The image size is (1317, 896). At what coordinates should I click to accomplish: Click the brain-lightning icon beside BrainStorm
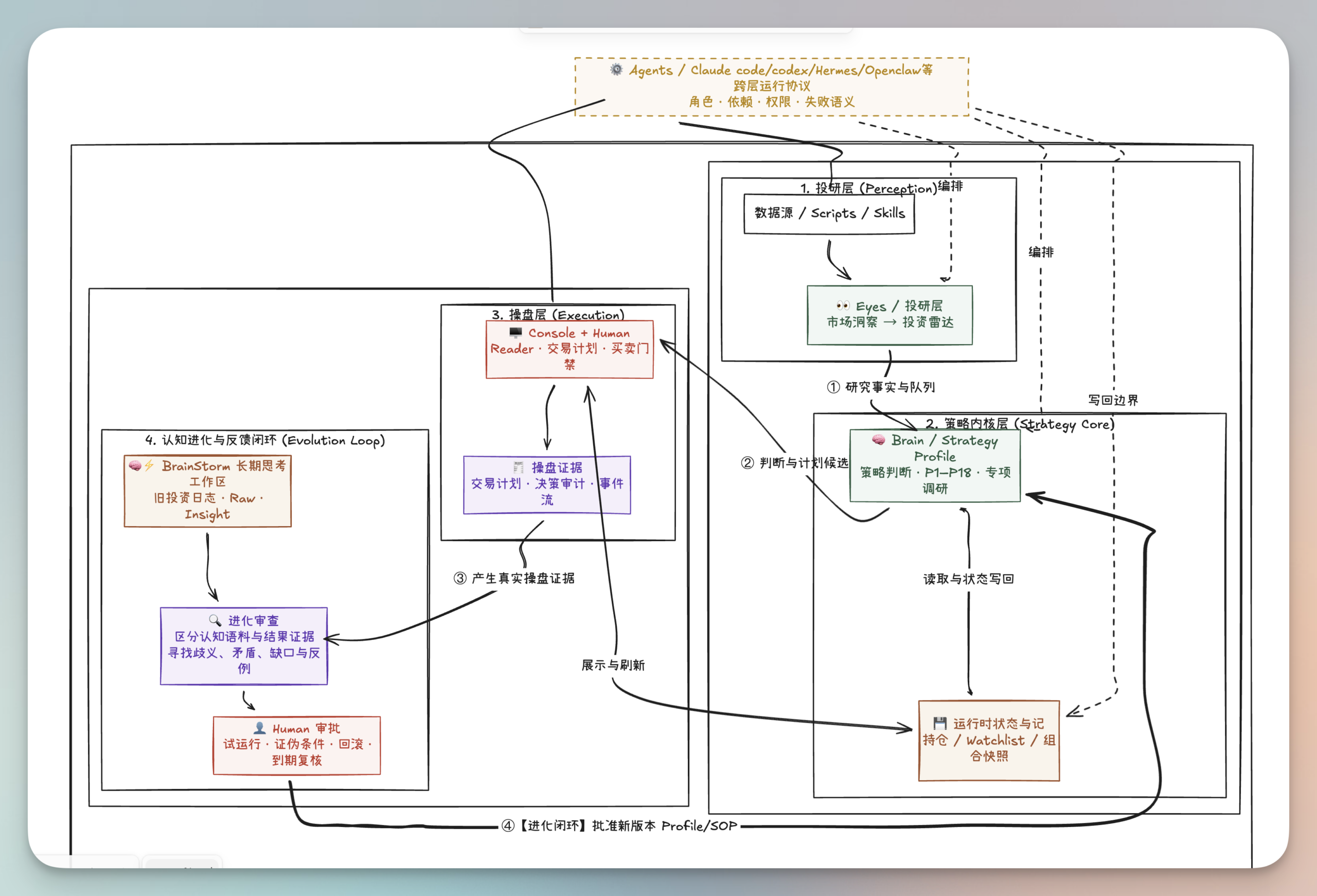point(141,465)
